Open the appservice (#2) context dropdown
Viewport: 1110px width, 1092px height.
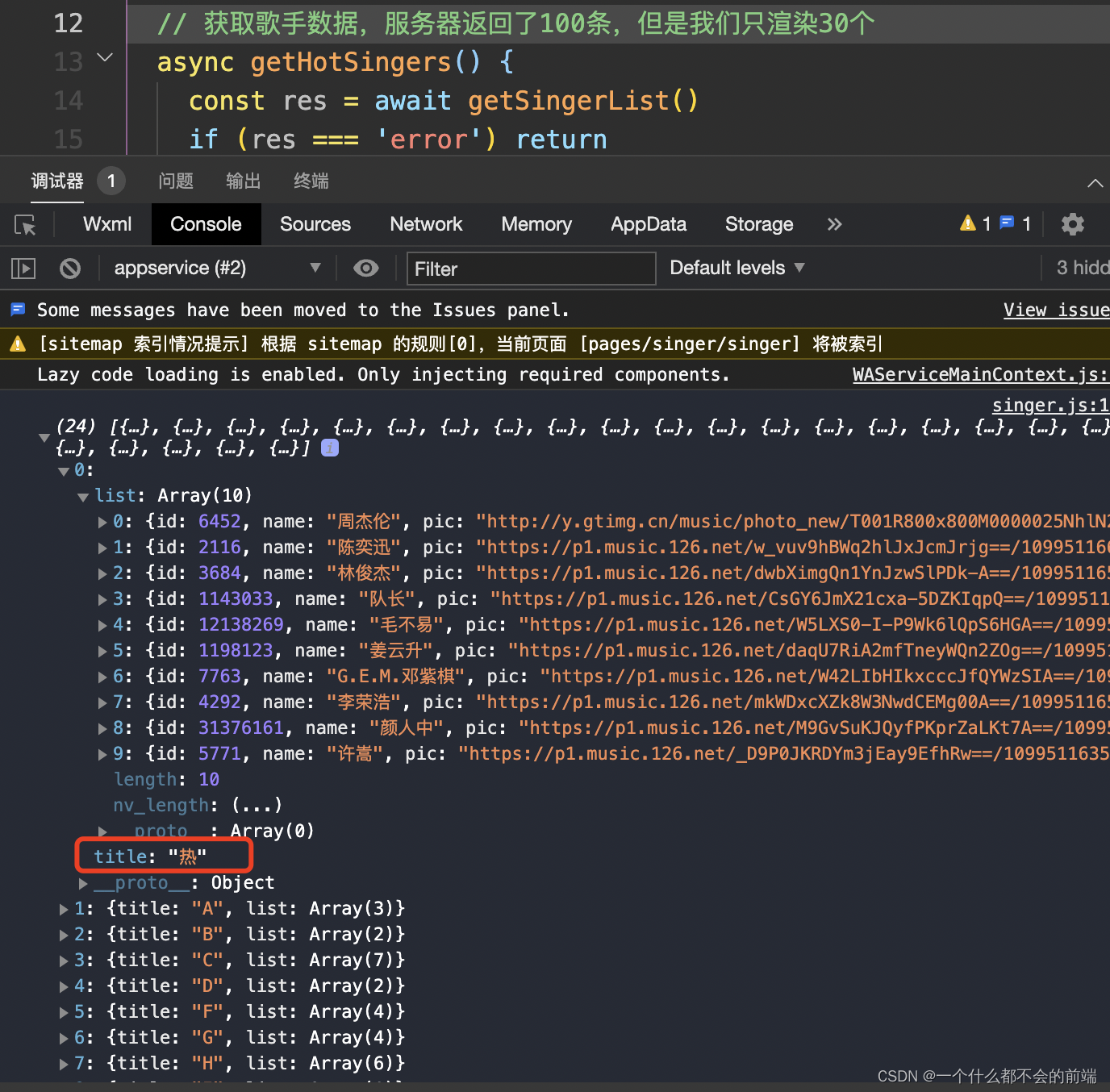pyautogui.click(x=217, y=268)
